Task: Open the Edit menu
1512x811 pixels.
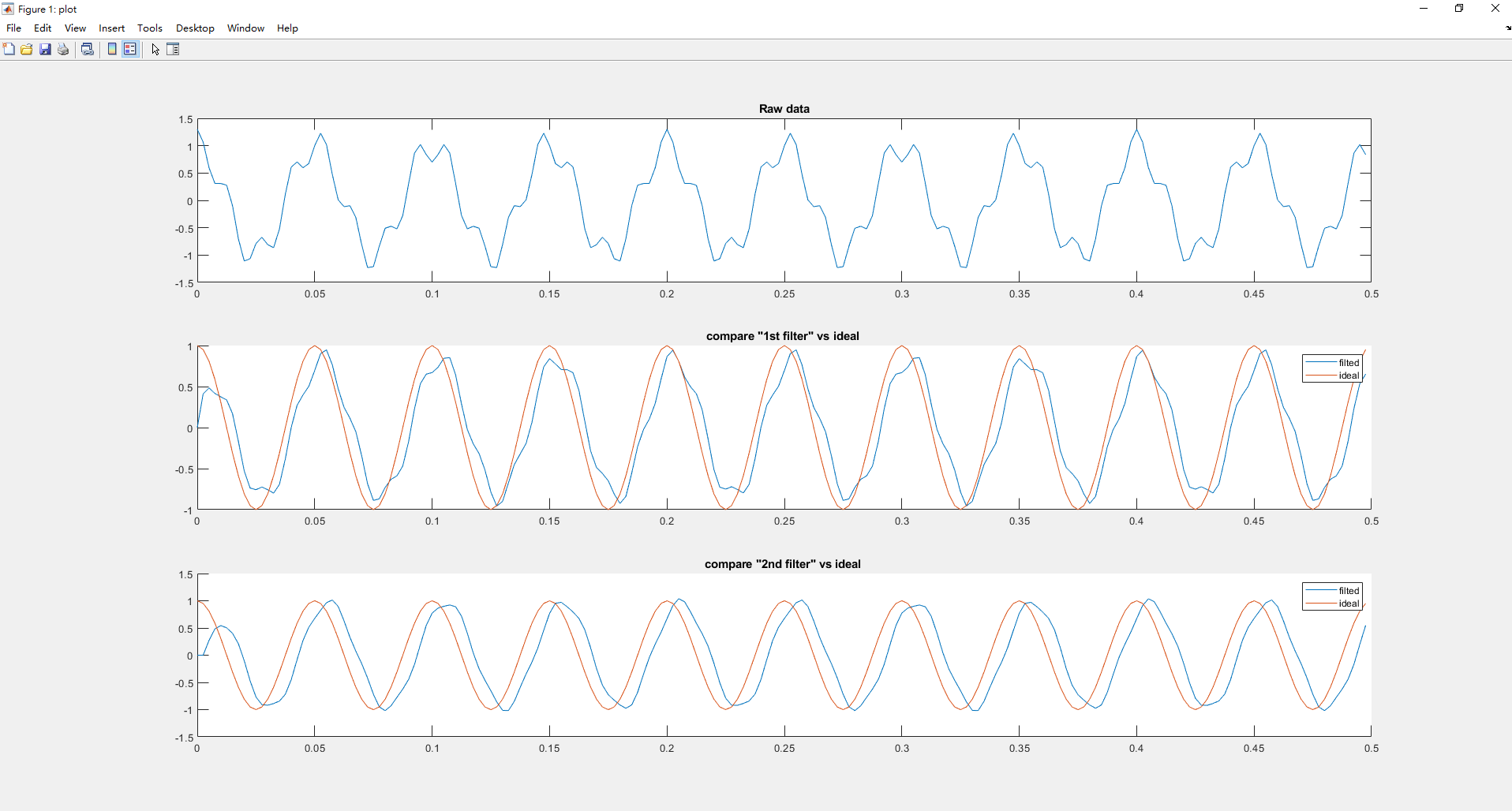Action: point(43,28)
